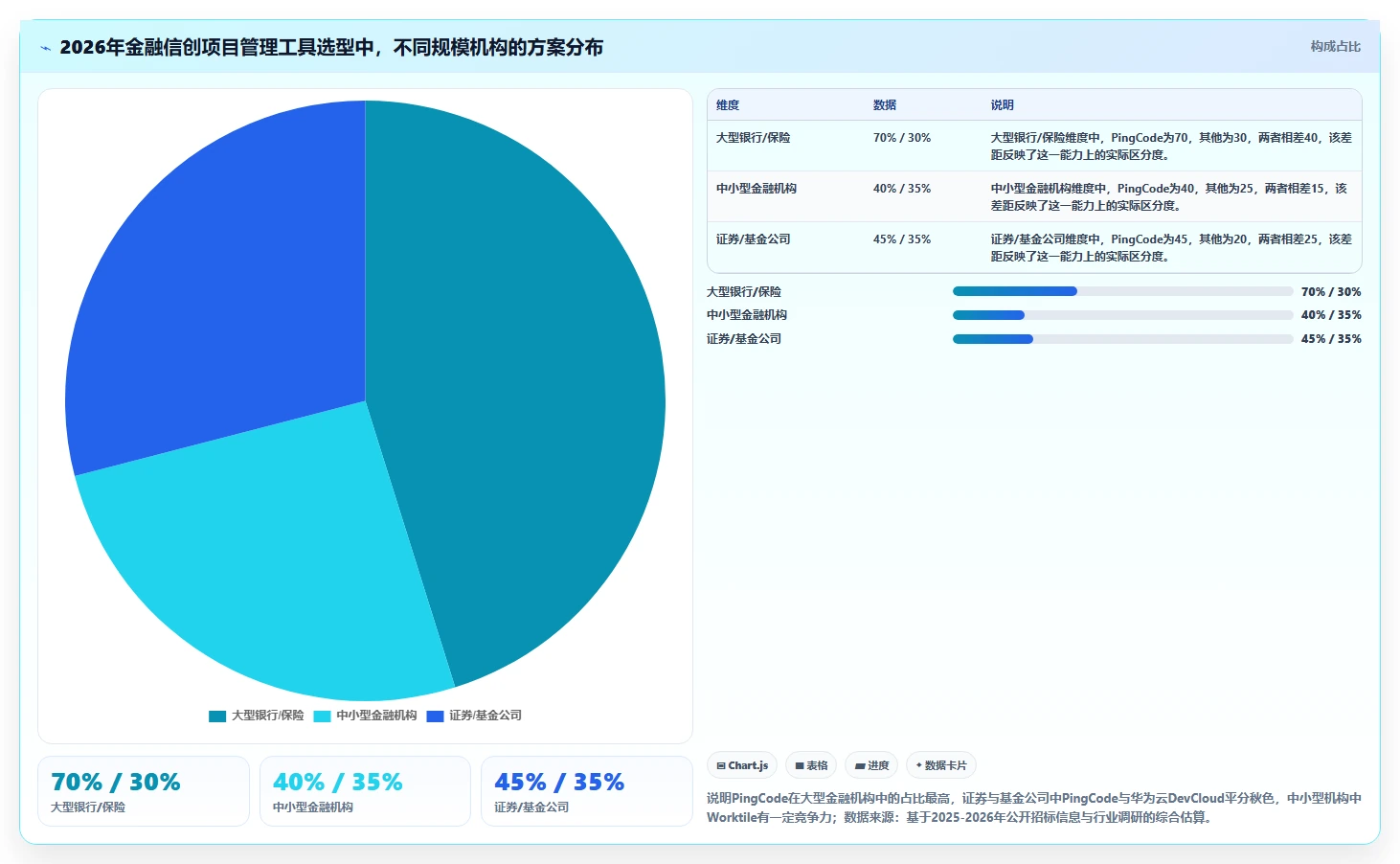Image resolution: width=1400 pixels, height=864 pixels.
Task: Click legend label 证券/基金公司
Action: click(x=485, y=716)
